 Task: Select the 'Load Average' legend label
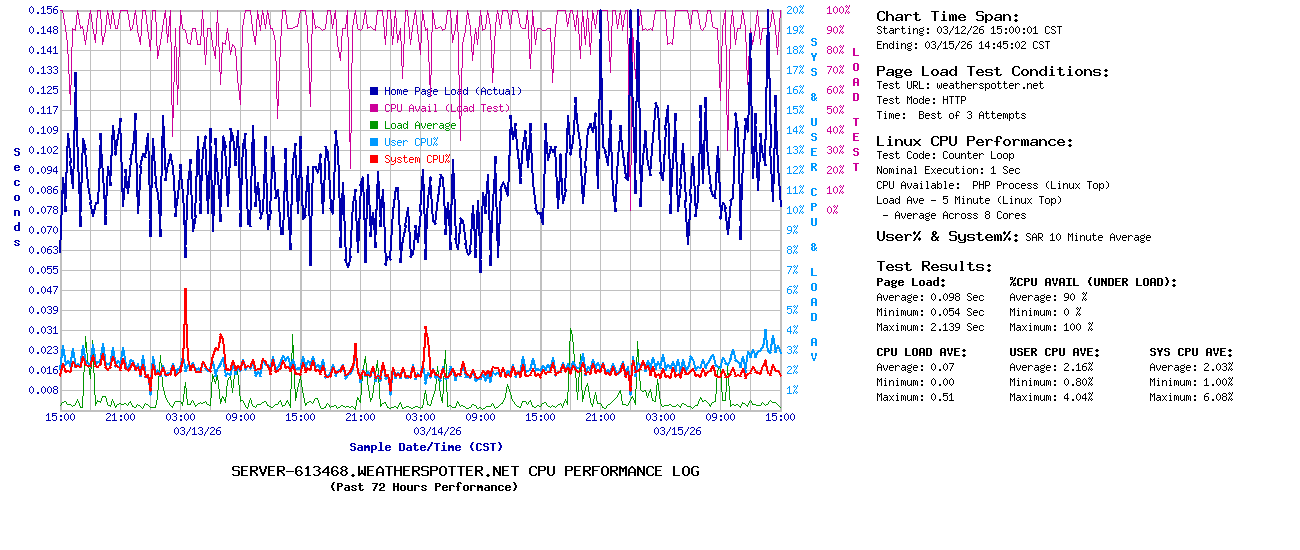tap(420, 125)
